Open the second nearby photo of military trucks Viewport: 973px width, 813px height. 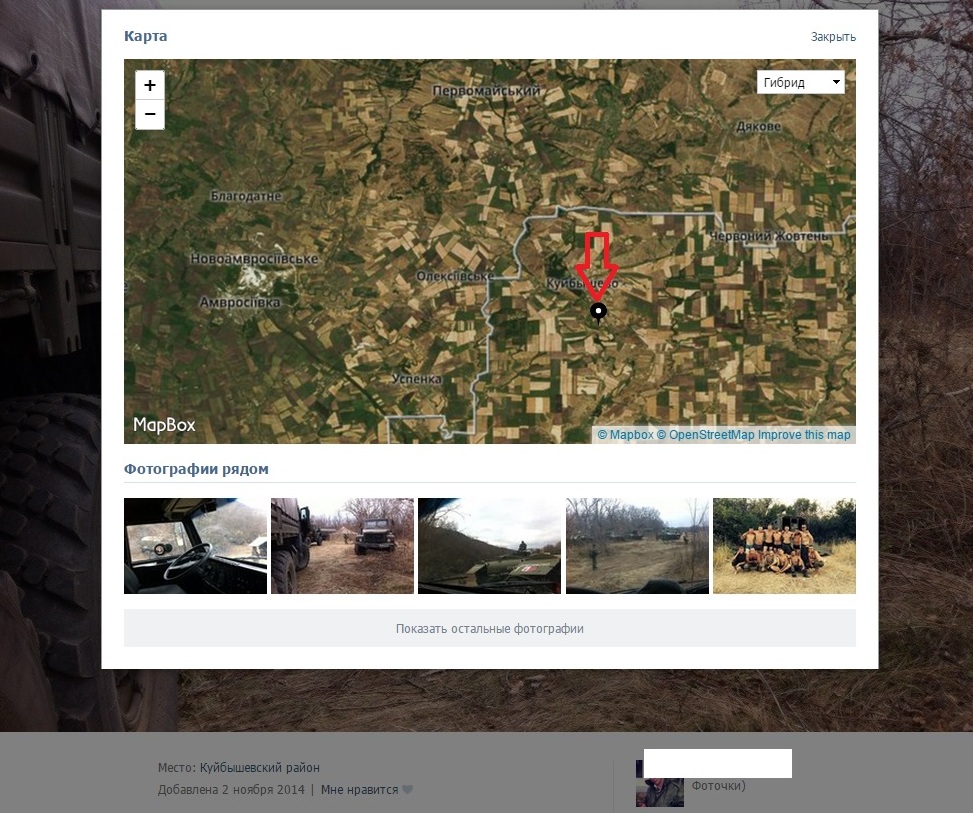(x=342, y=546)
